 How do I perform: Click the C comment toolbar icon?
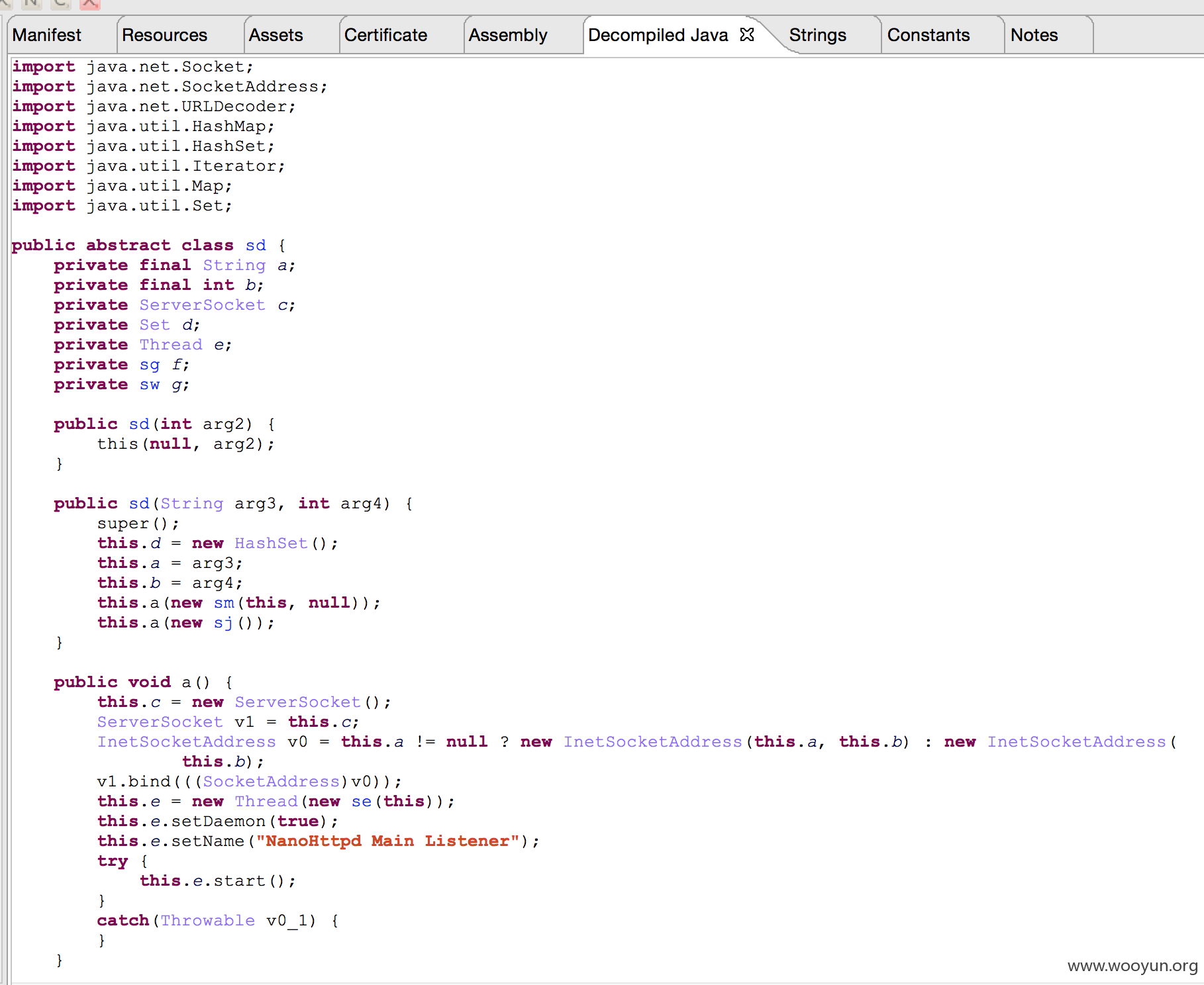point(60,3)
